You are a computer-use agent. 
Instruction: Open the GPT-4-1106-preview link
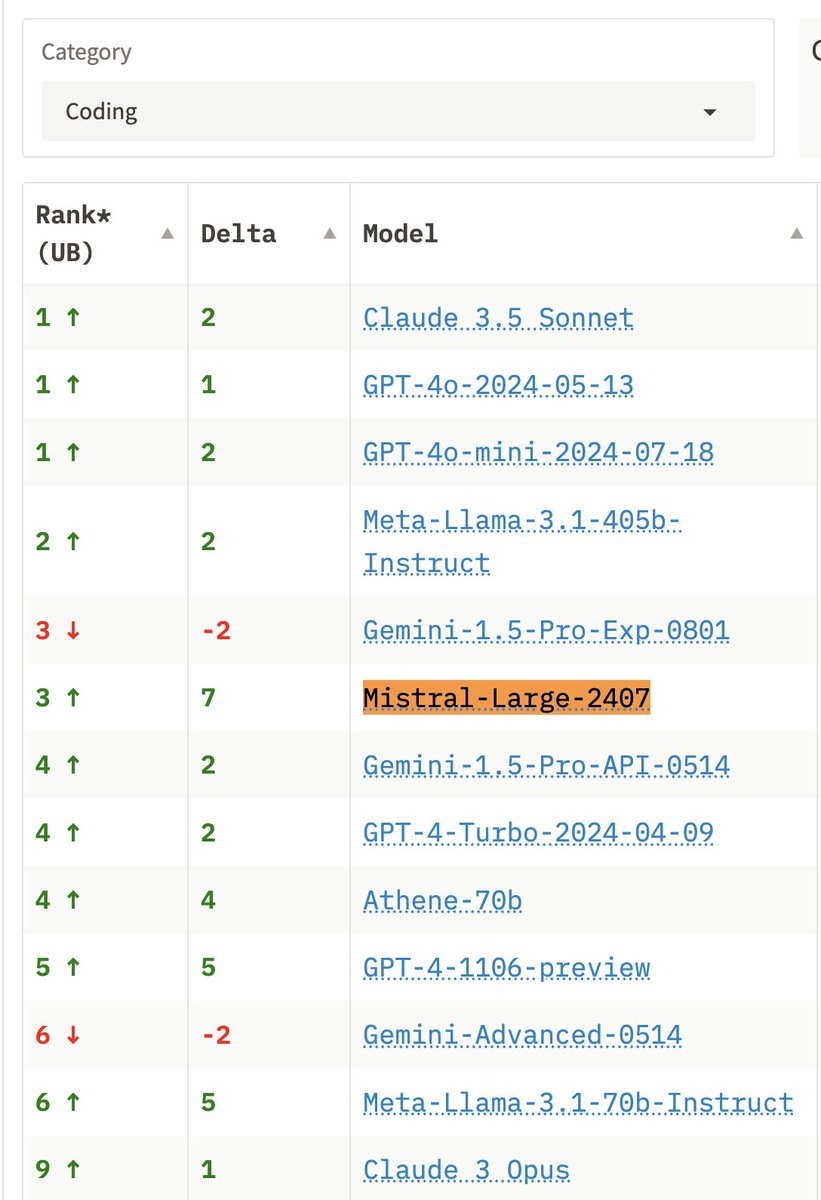tap(506, 968)
